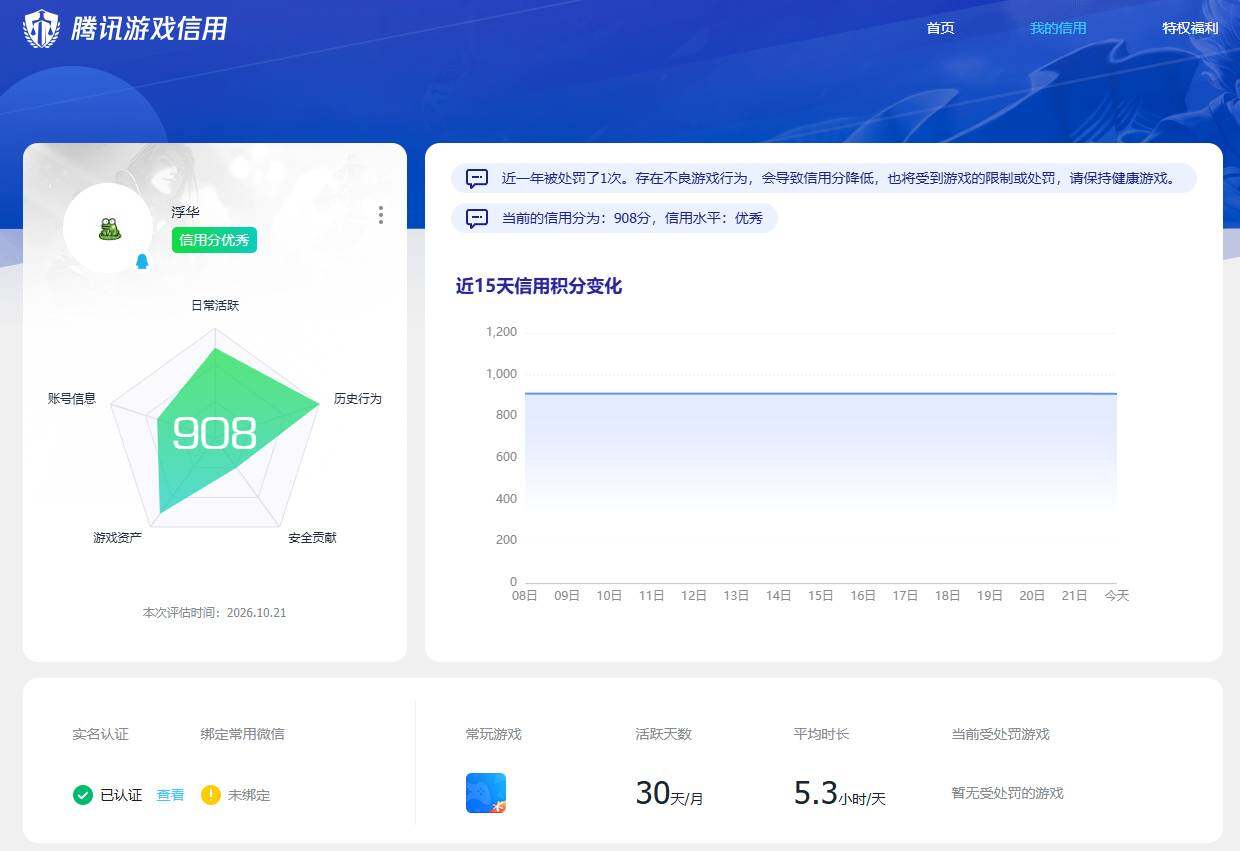Open the 首页 navigation tab
The height and width of the screenshot is (851, 1240).
(x=940, y=28)
